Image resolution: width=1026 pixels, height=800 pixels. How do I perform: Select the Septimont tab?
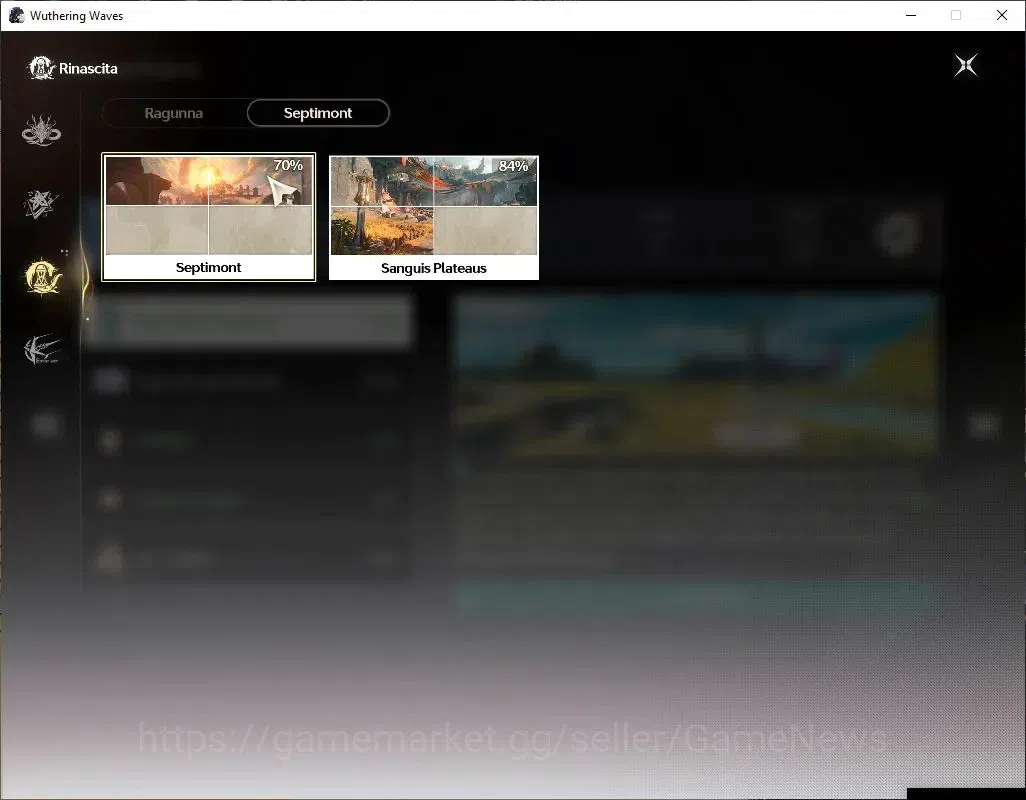(x=318, y=113)
